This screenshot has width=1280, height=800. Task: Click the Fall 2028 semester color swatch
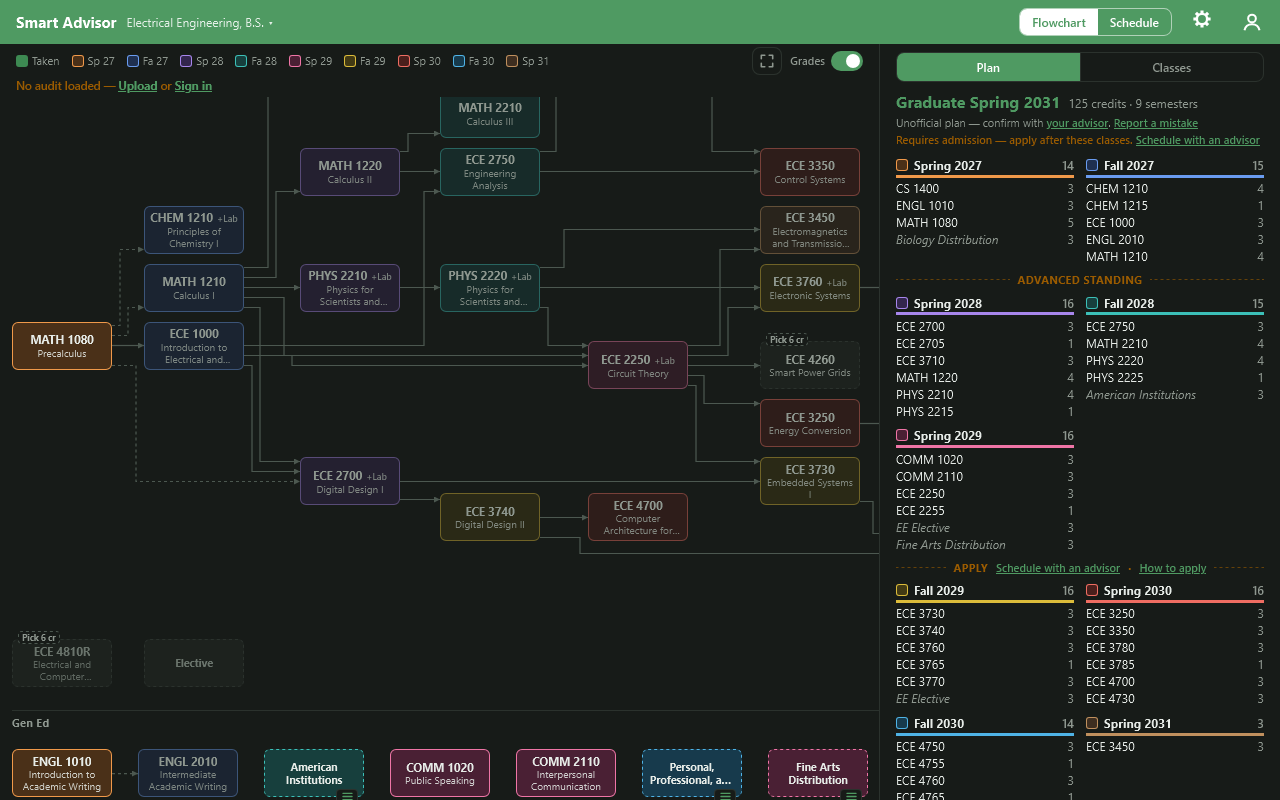click(1092, 303)
